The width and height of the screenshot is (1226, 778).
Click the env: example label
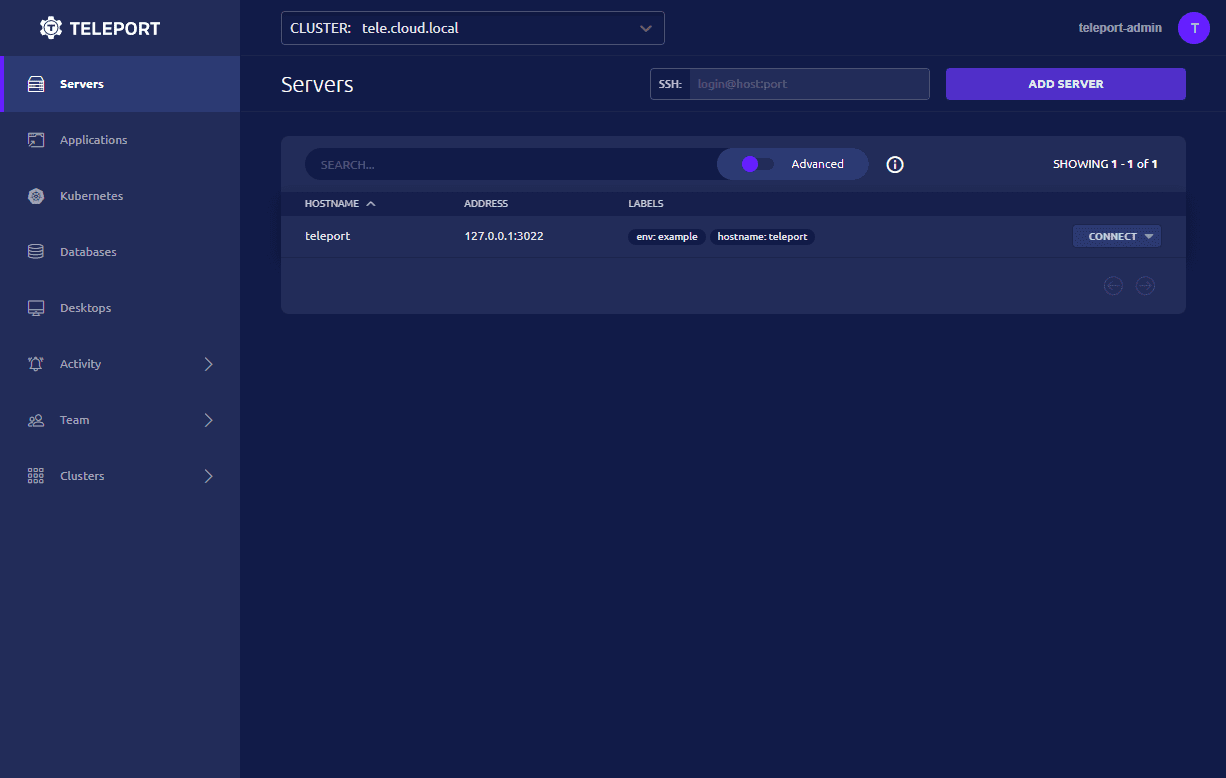667,237
